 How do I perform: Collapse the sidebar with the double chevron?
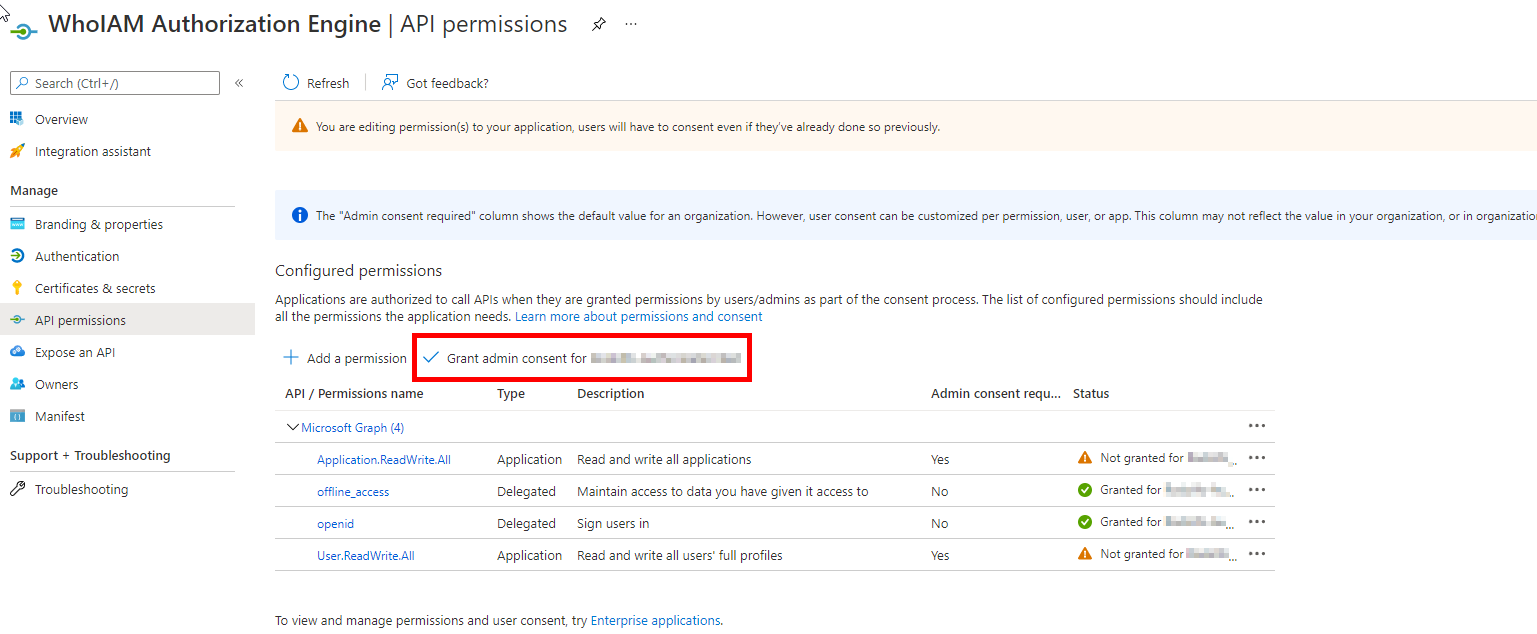click(239, 83)
